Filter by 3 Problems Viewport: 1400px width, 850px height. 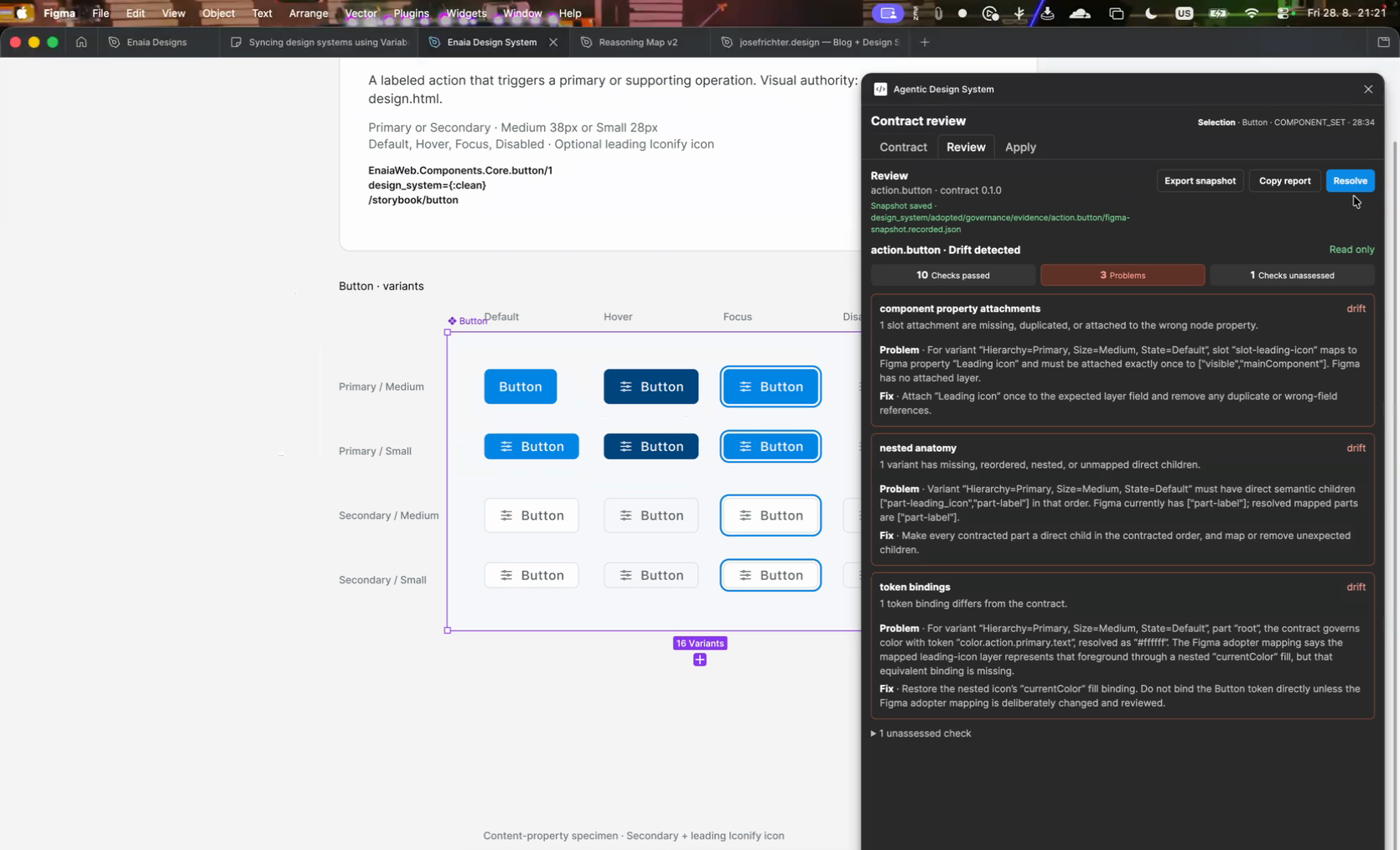point(1123,275)
